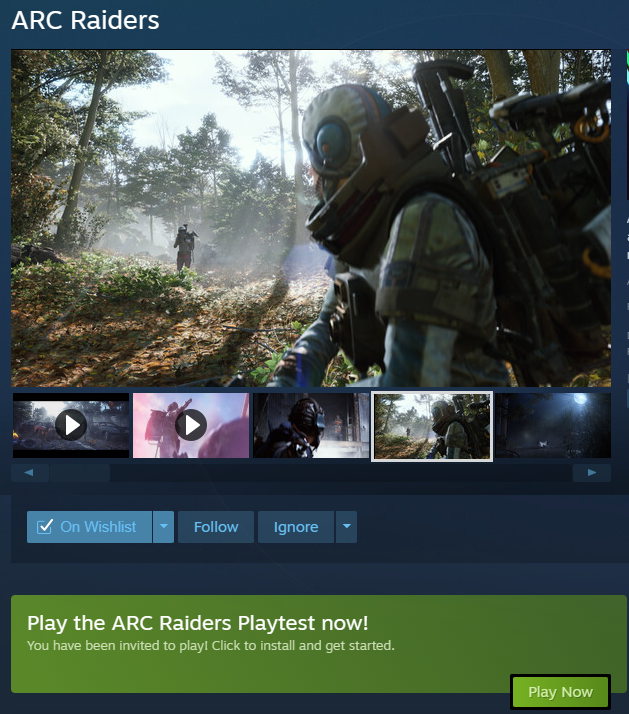The image size is (629, 714).
Task: Click the Play Now button
Action: pyautogui.click(x=560, y=692)
